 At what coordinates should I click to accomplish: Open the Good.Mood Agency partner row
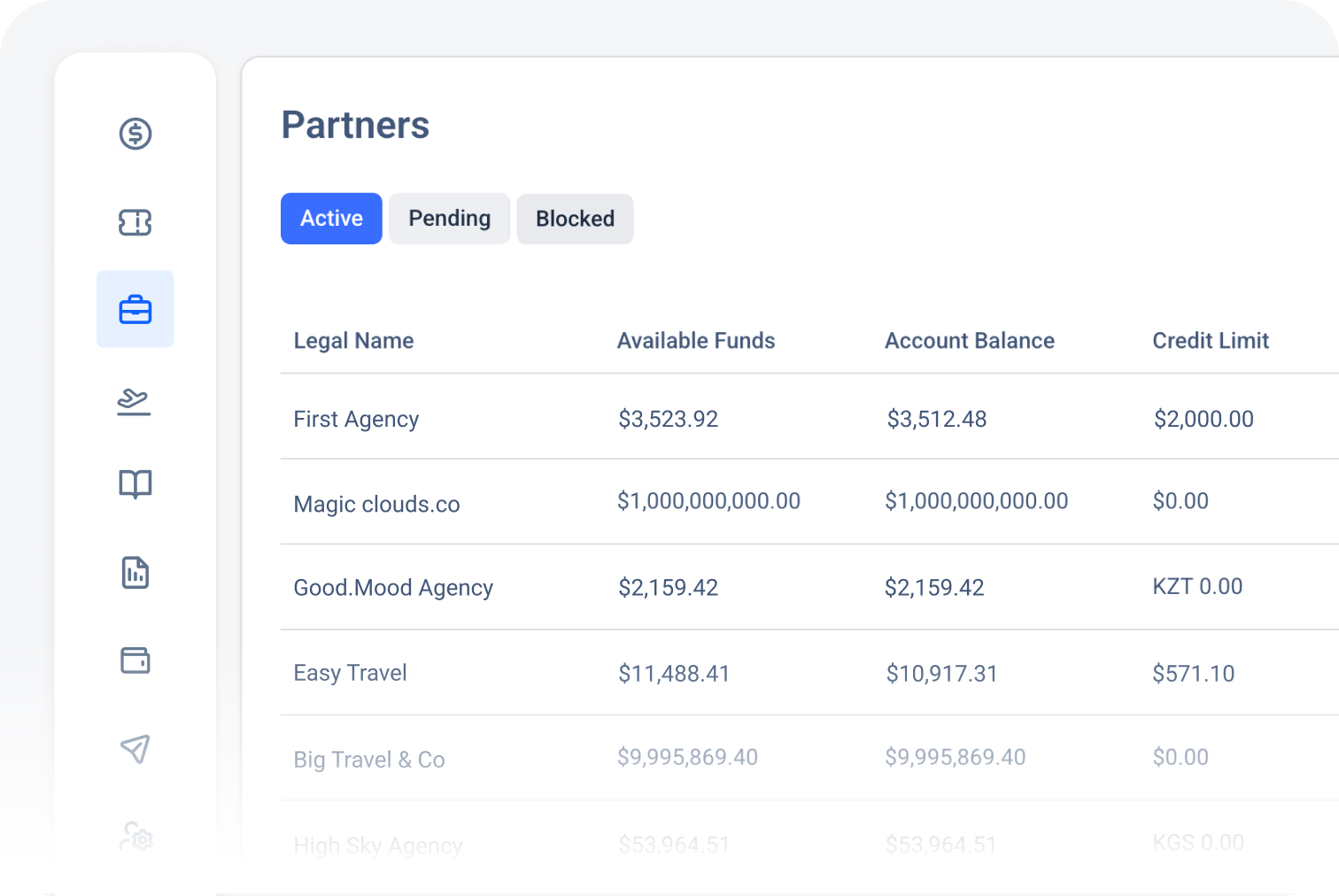coord(809,587)
